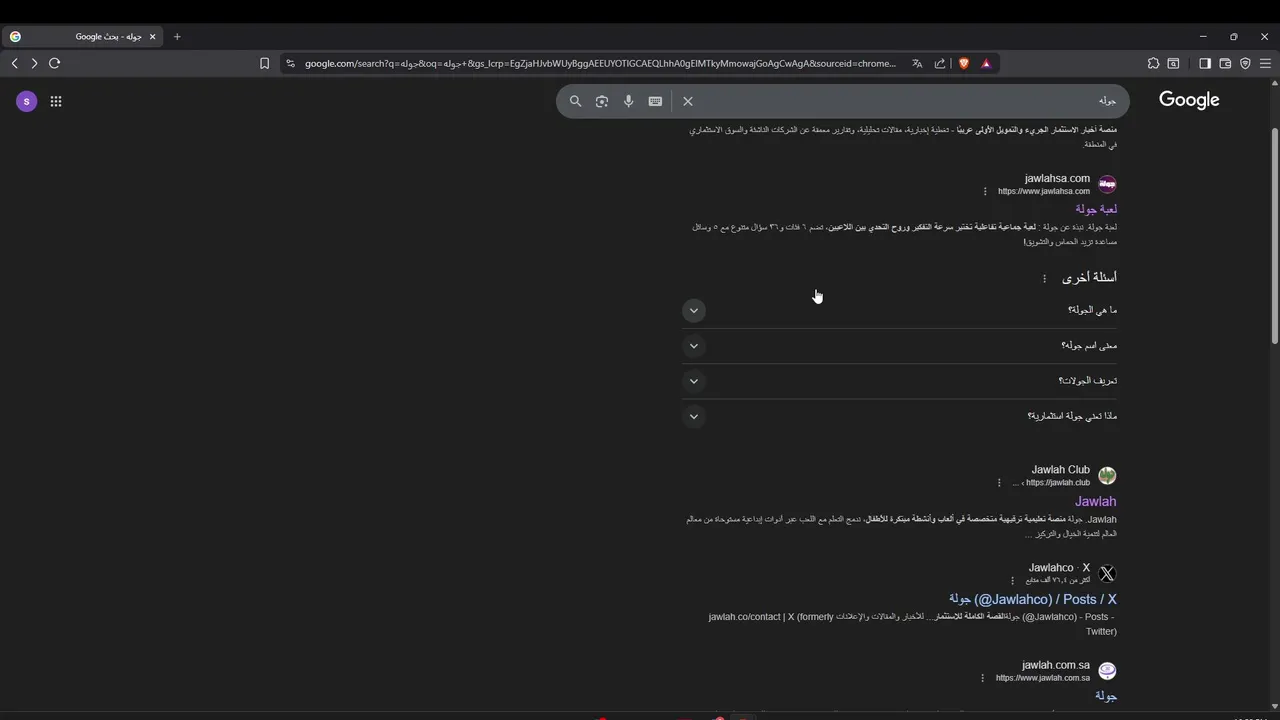This screenshot has height=720, width=1280.
Task: Go forward using the browser forward arrow
Action: 34,63
